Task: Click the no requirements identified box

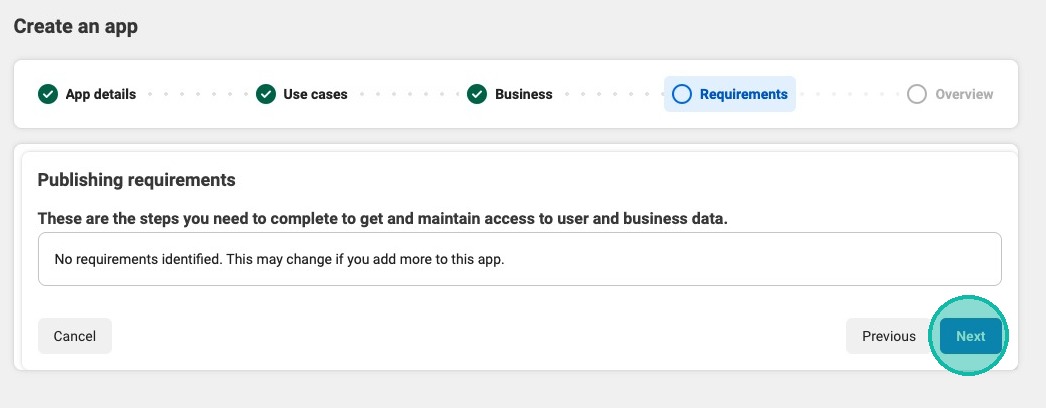Action: point(519,259)
